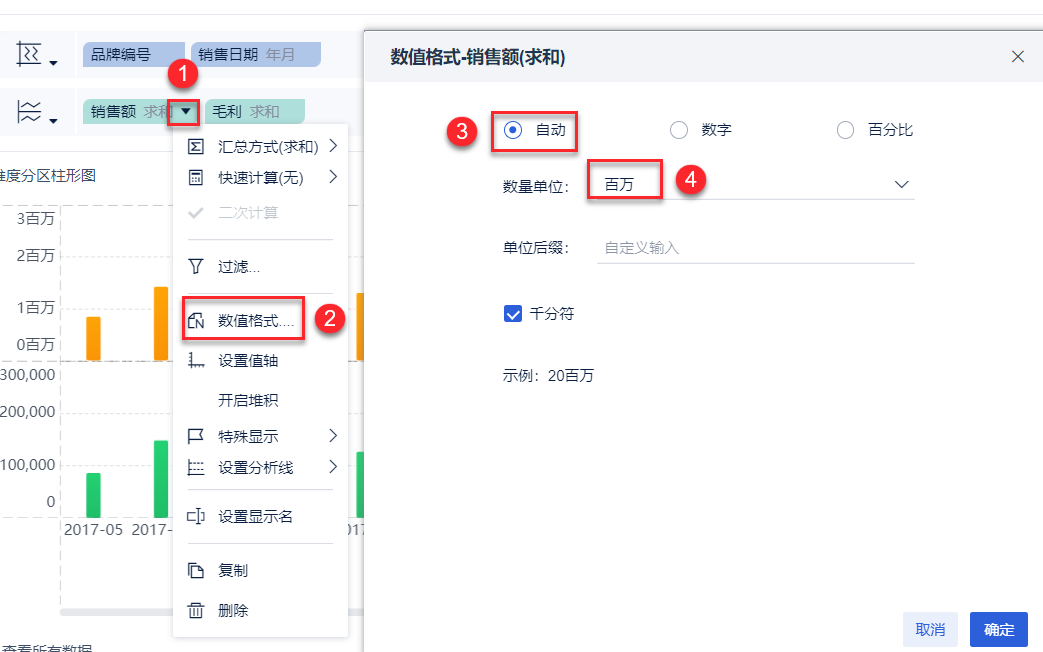
Task: Uncheck the 千分符 checkbox
Action: (x=513, y=314)
